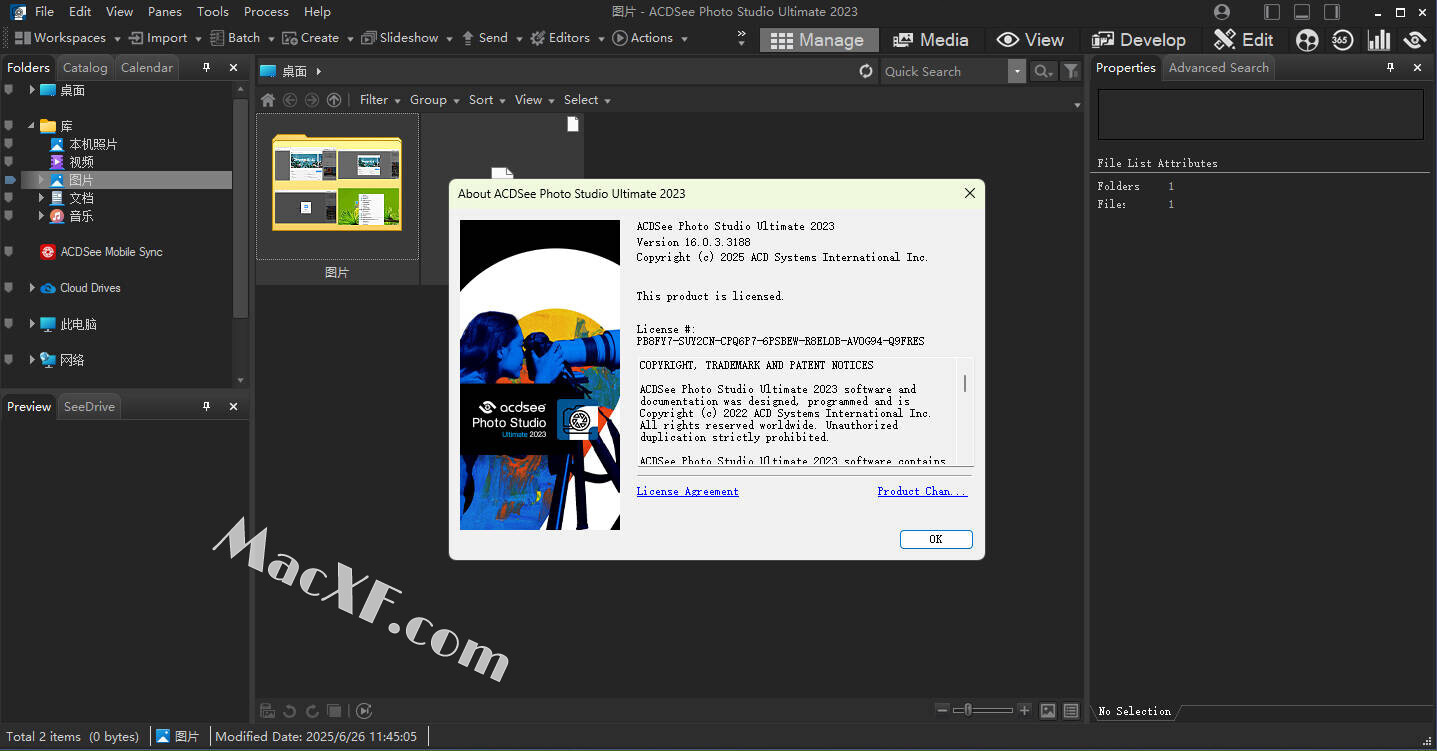The width and height of the screenshot is (1437, 751).
Task: Expand 桌面 tree node
Action: pos(32,90)
